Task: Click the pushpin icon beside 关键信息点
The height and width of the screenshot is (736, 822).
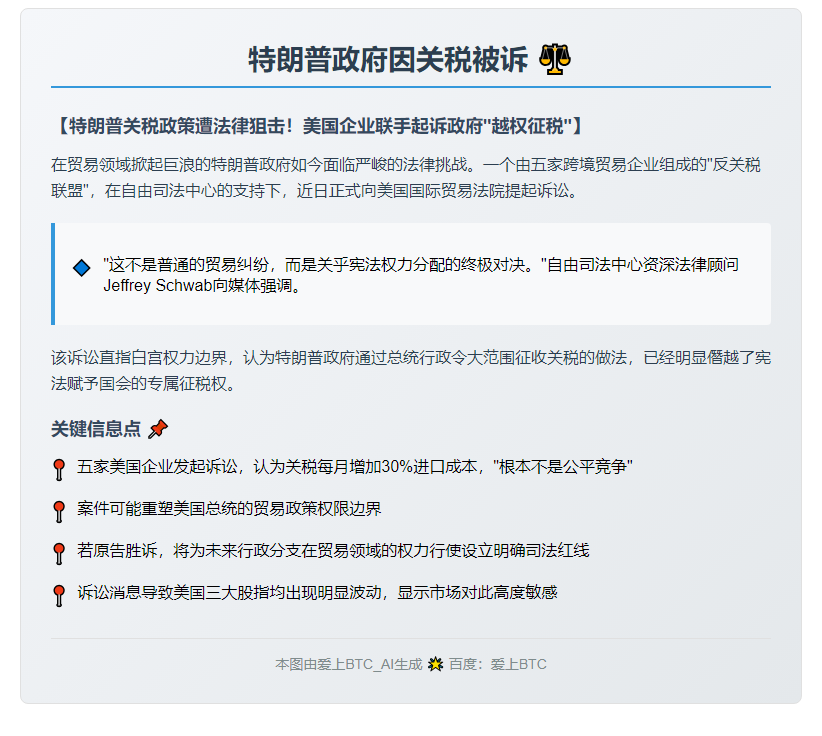Action: point(158,429)
